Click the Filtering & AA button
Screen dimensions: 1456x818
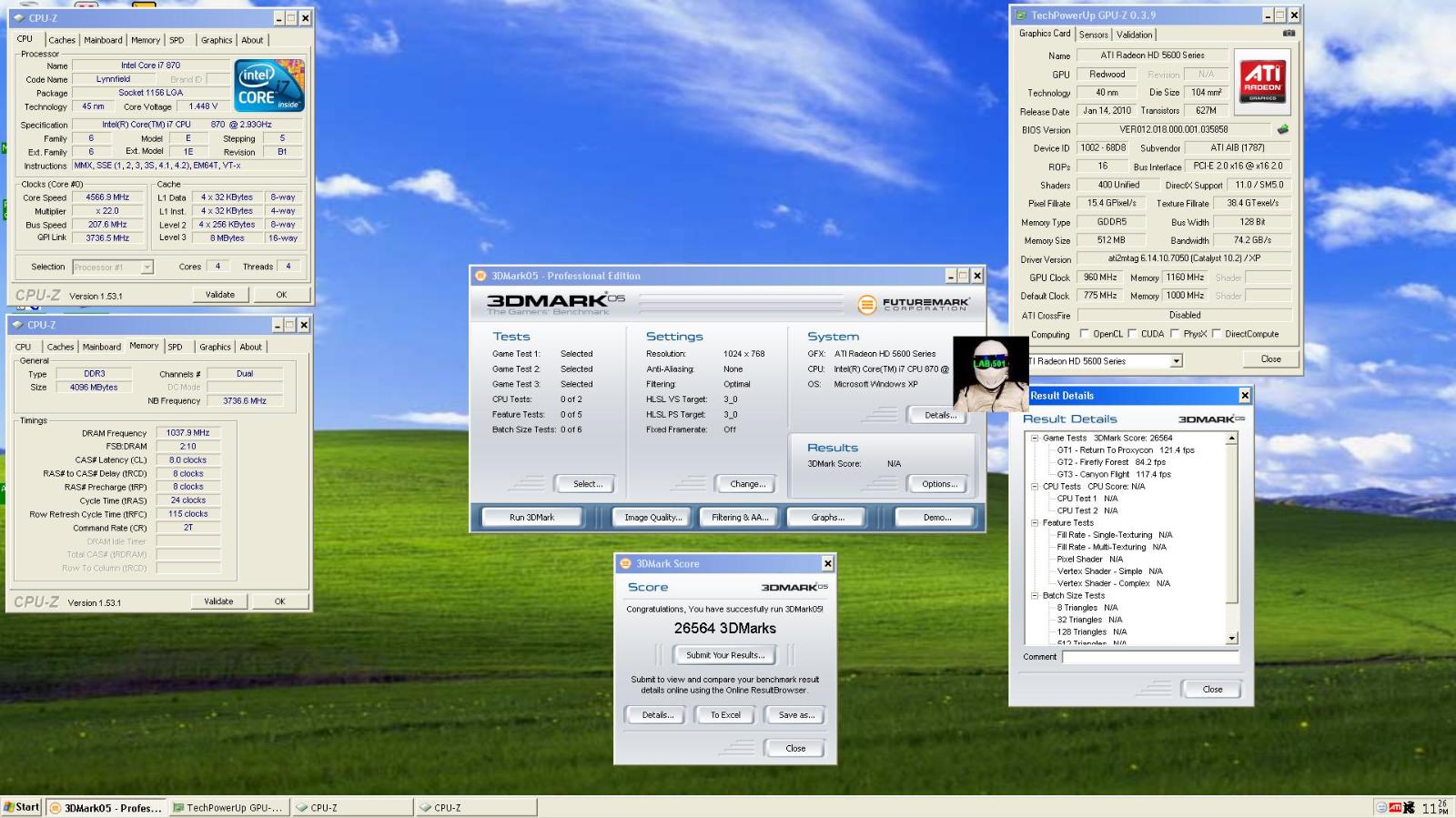(x=740, y=517)
